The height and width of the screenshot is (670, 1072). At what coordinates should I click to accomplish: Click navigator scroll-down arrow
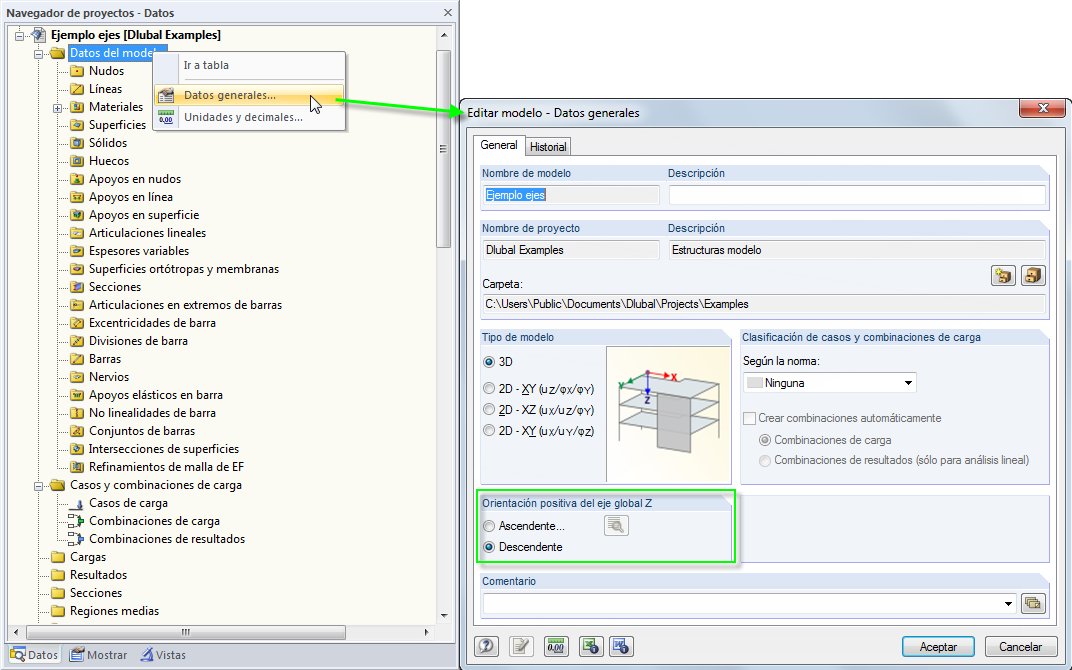tap(444, 615)
